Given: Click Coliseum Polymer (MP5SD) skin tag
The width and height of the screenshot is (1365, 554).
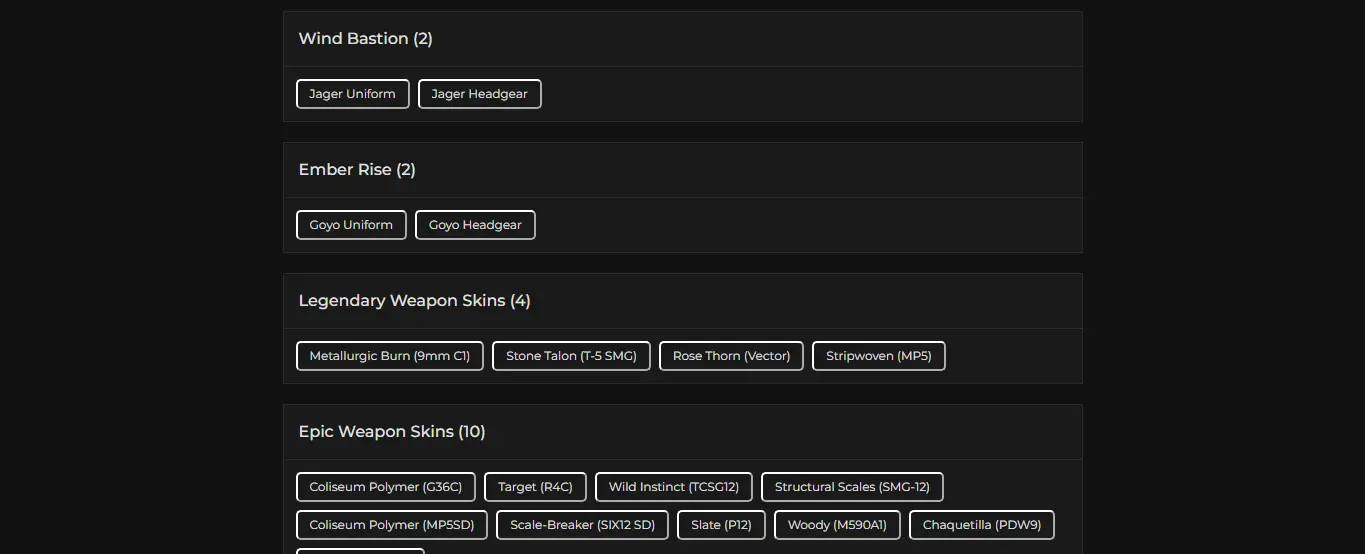Looking at the screenshot, I should coord(391,525).
